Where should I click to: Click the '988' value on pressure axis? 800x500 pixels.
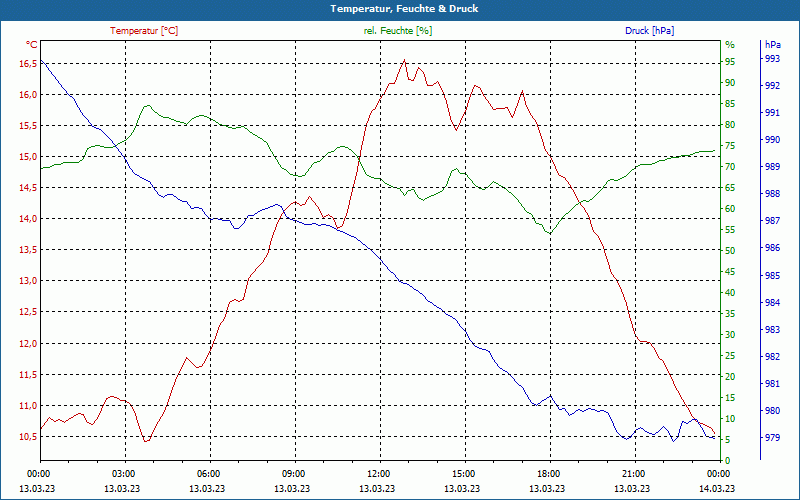(772, 194)
